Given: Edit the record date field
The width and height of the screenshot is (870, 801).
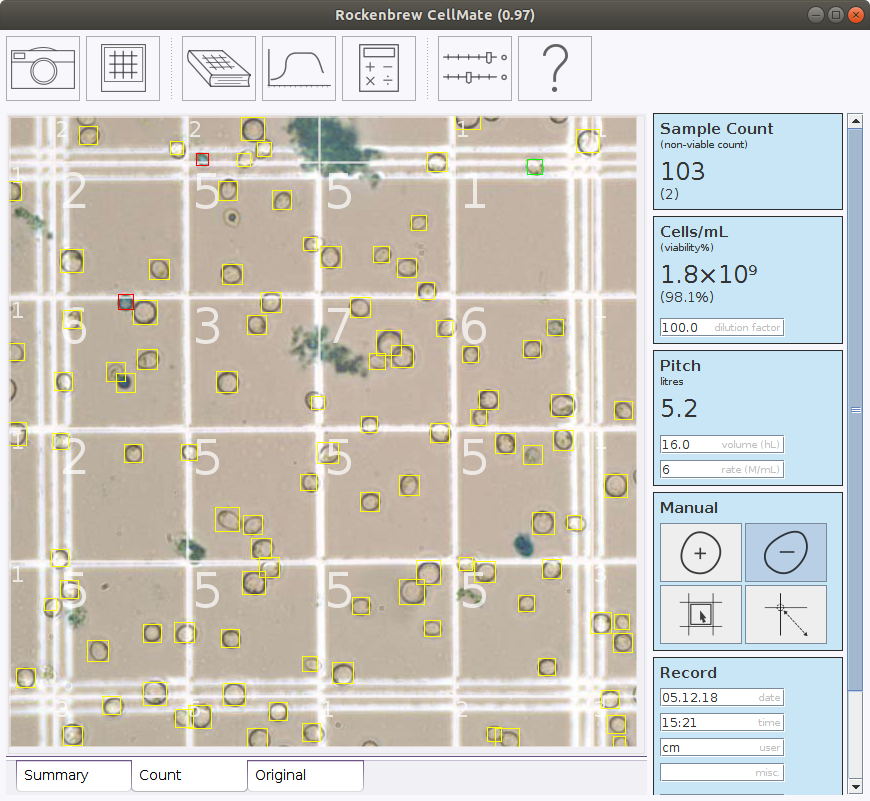Looking at the screenshot, I should point(721,697).
